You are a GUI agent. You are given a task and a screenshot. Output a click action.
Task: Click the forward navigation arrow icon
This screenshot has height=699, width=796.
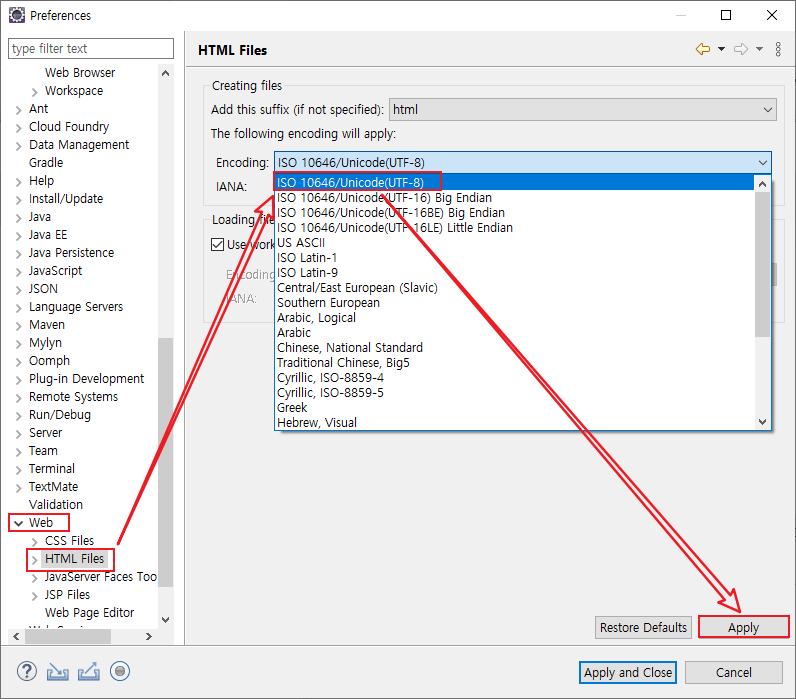point(741,49)
